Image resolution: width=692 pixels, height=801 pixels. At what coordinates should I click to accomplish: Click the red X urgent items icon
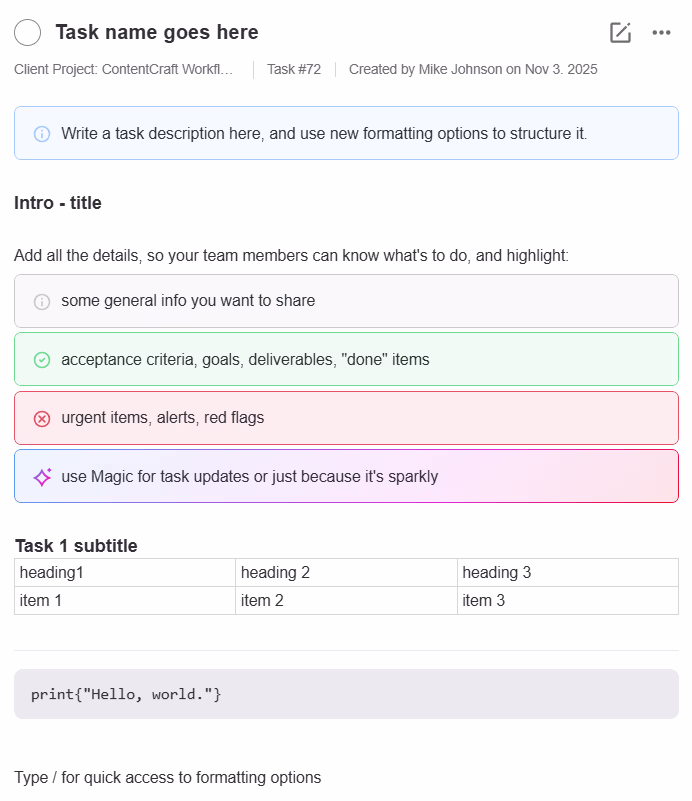[x=41, y=418]
